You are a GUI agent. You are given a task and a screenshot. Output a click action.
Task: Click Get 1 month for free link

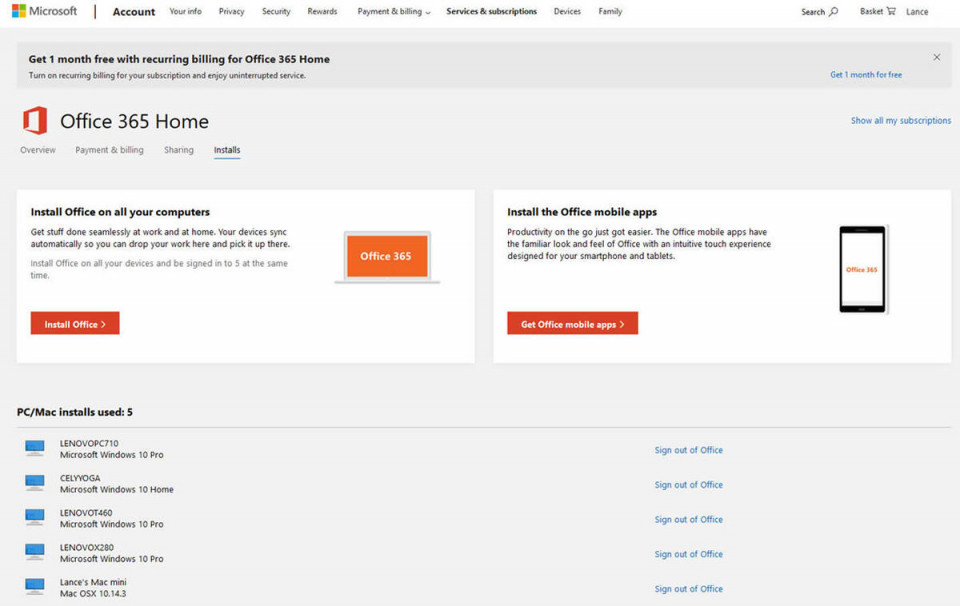(x=866, y=75)
